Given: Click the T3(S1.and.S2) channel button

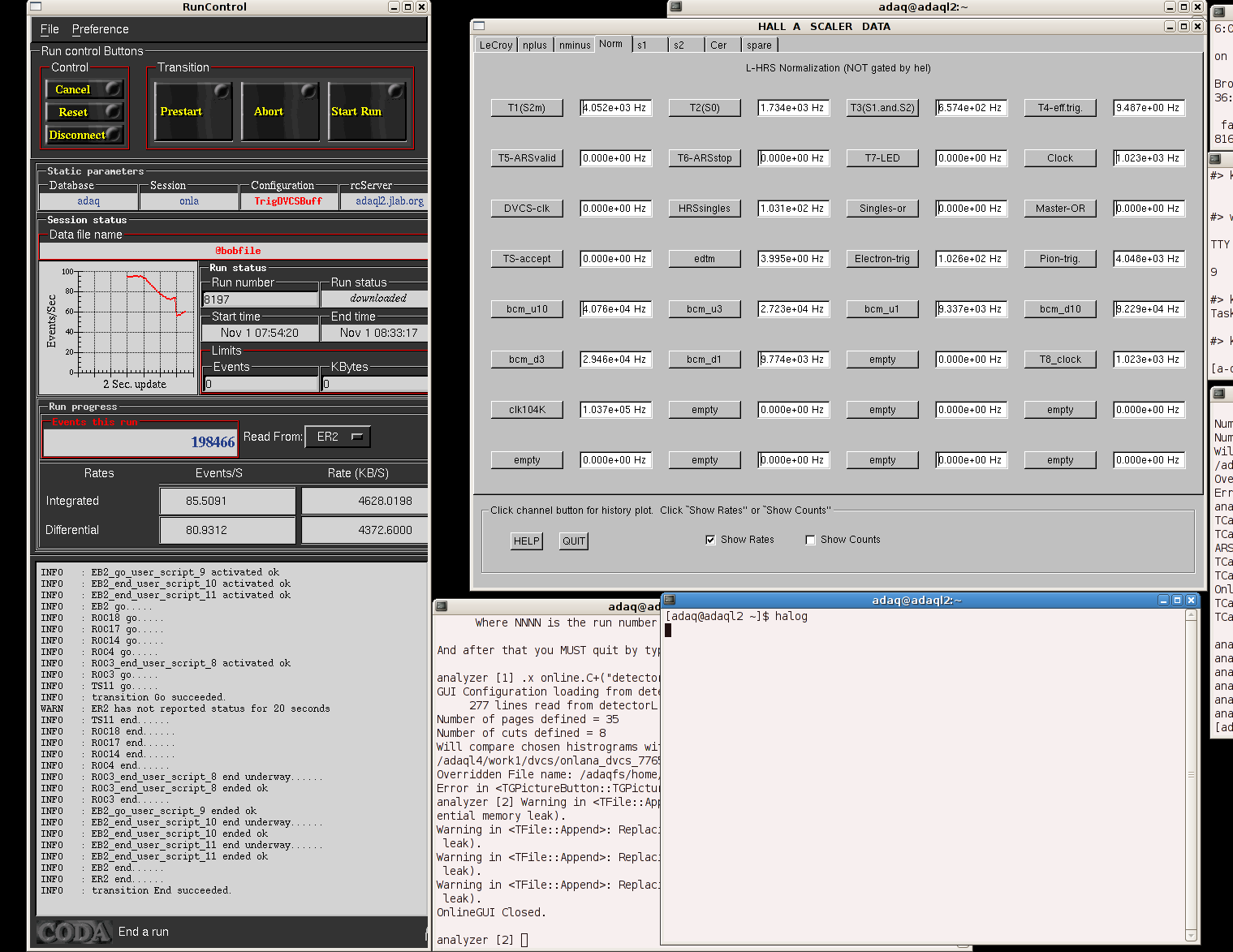Looking at the screenshot, I should point(882,108).
